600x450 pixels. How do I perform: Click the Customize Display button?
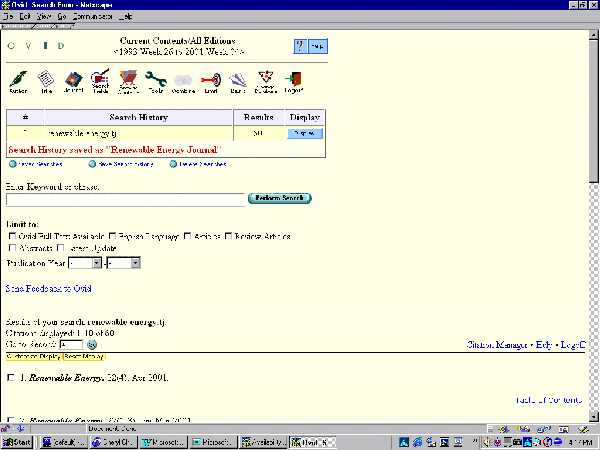point(33,357)
